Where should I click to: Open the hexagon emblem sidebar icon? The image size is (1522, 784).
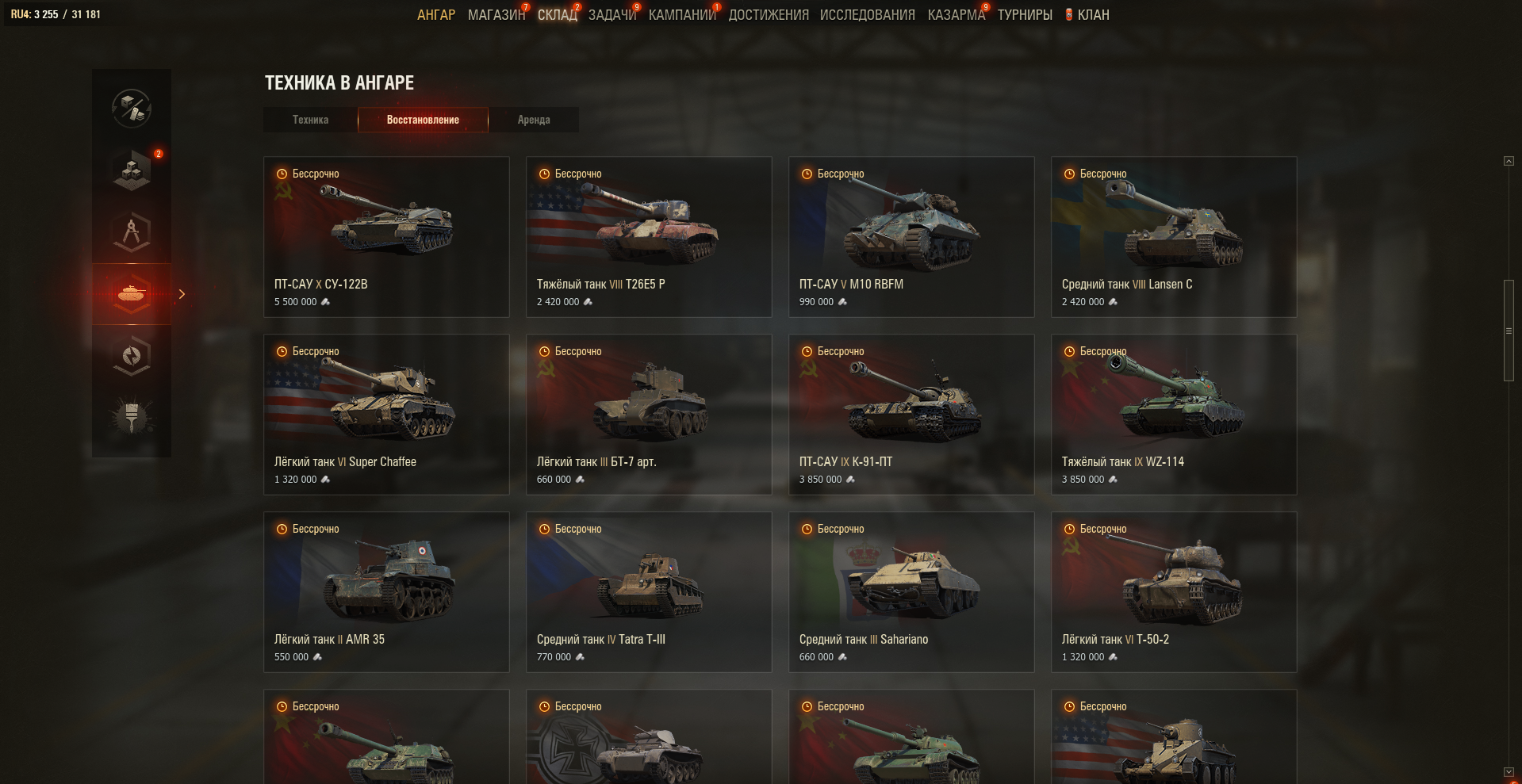pos(132,356)
